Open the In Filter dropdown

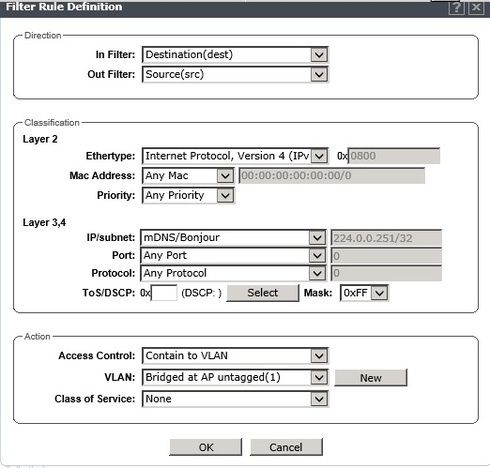pyautogui.click(x=235, y=55)
